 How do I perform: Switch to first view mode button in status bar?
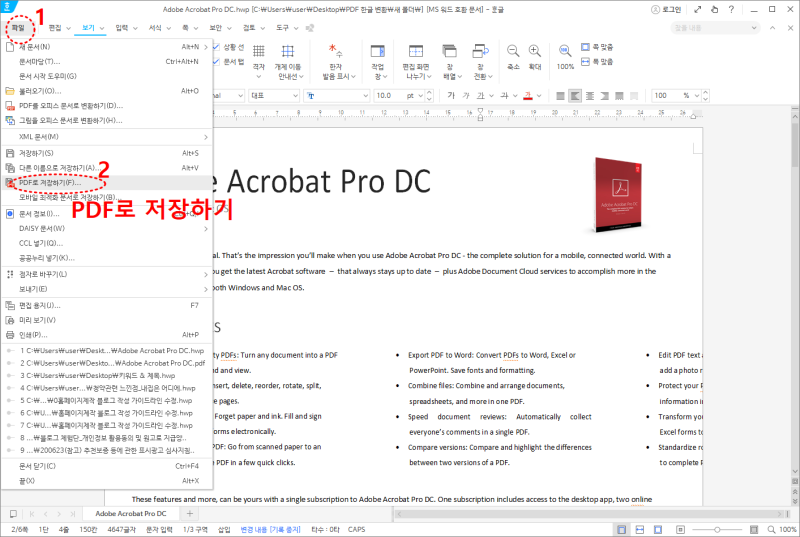(621, 529)
